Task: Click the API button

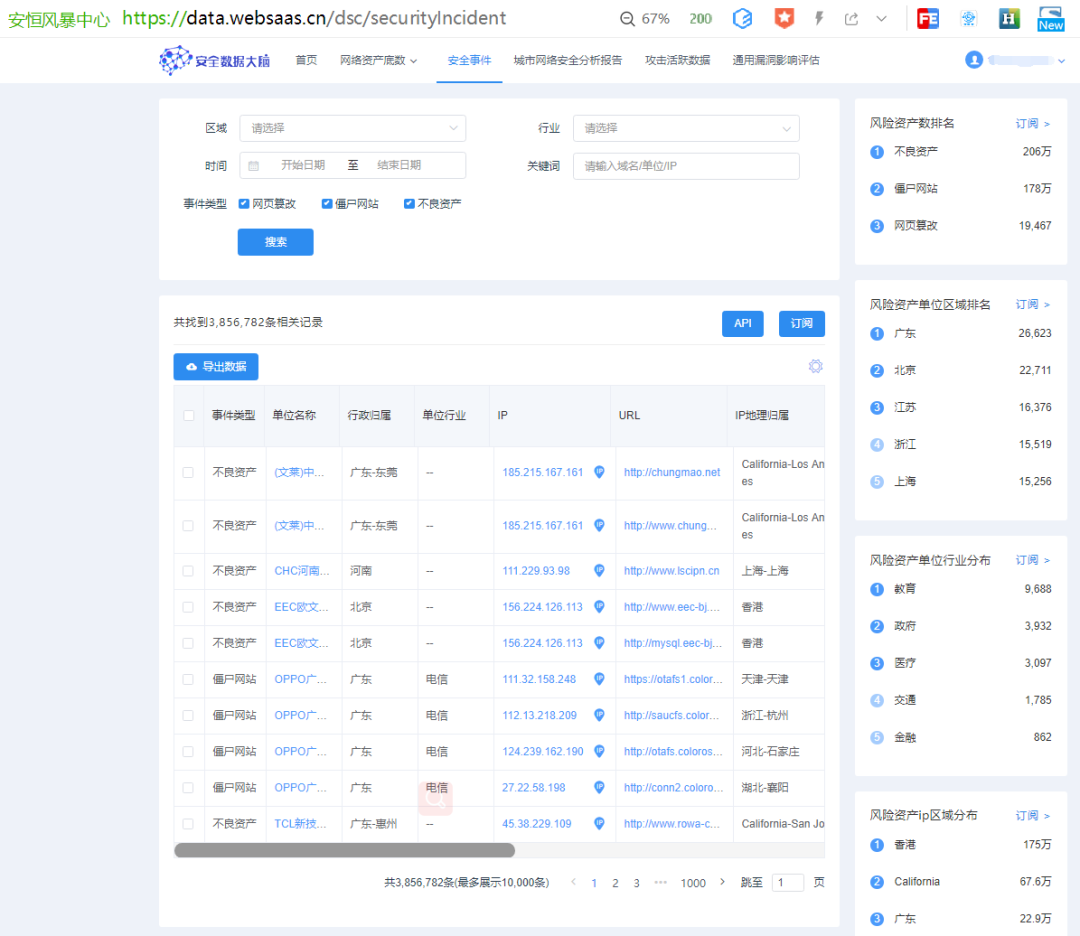Action: [x=742, y=323]
